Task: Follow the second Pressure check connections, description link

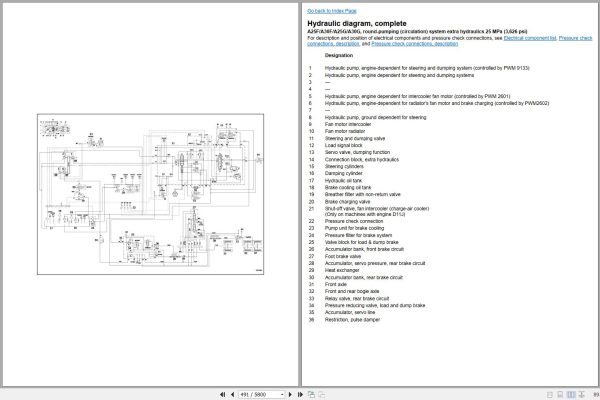Action: point(414,44)
